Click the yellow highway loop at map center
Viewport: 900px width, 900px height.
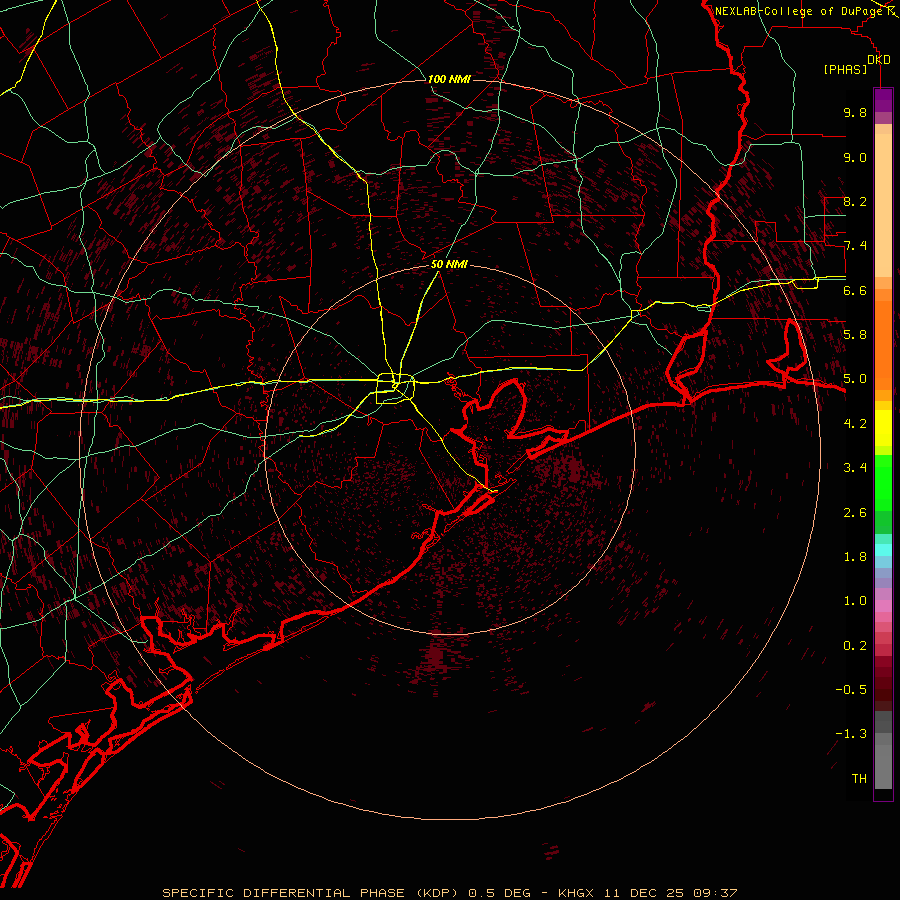(x=395, y=389)
